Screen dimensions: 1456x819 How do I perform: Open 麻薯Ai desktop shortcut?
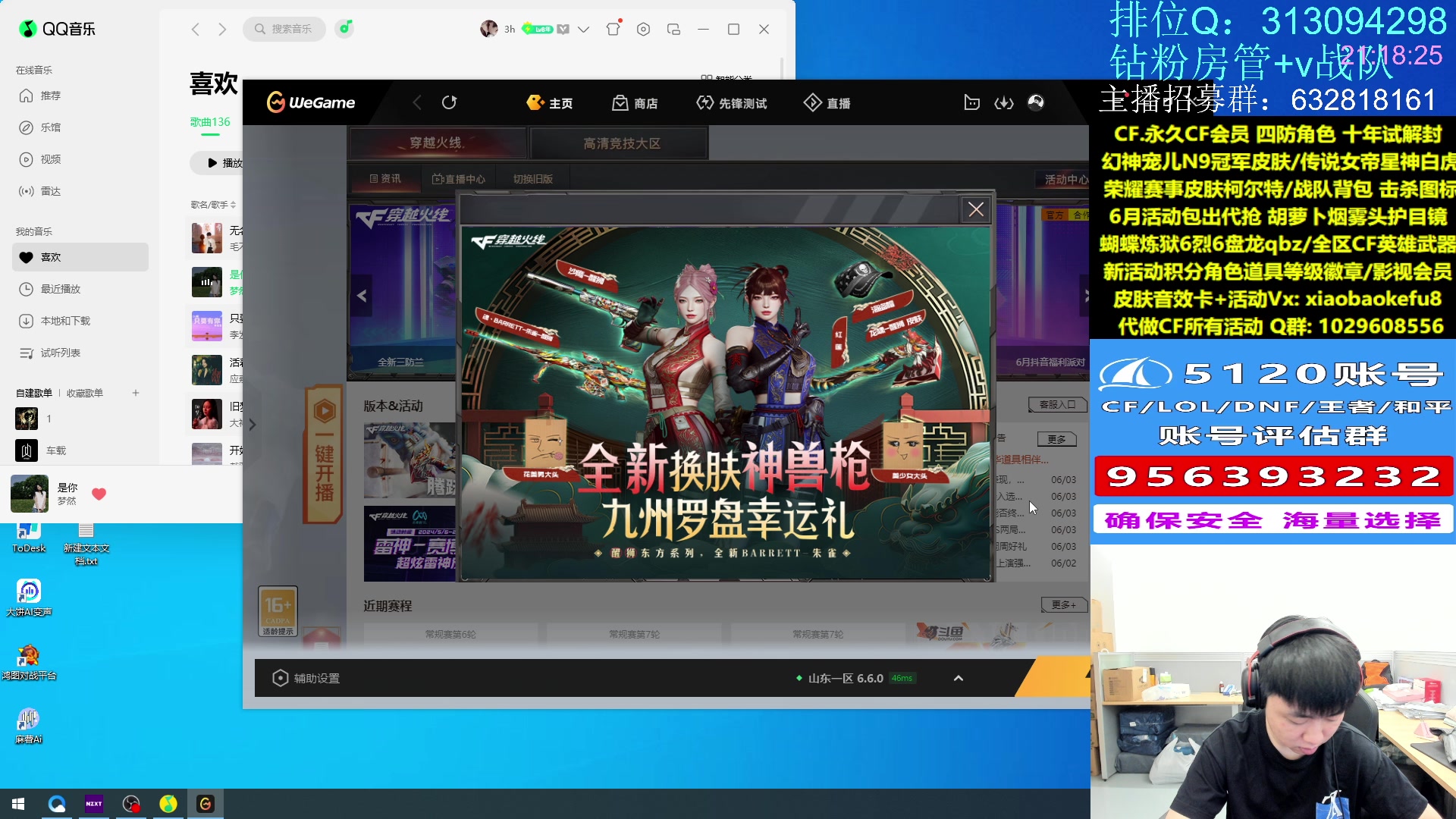(x=29, y=726)
